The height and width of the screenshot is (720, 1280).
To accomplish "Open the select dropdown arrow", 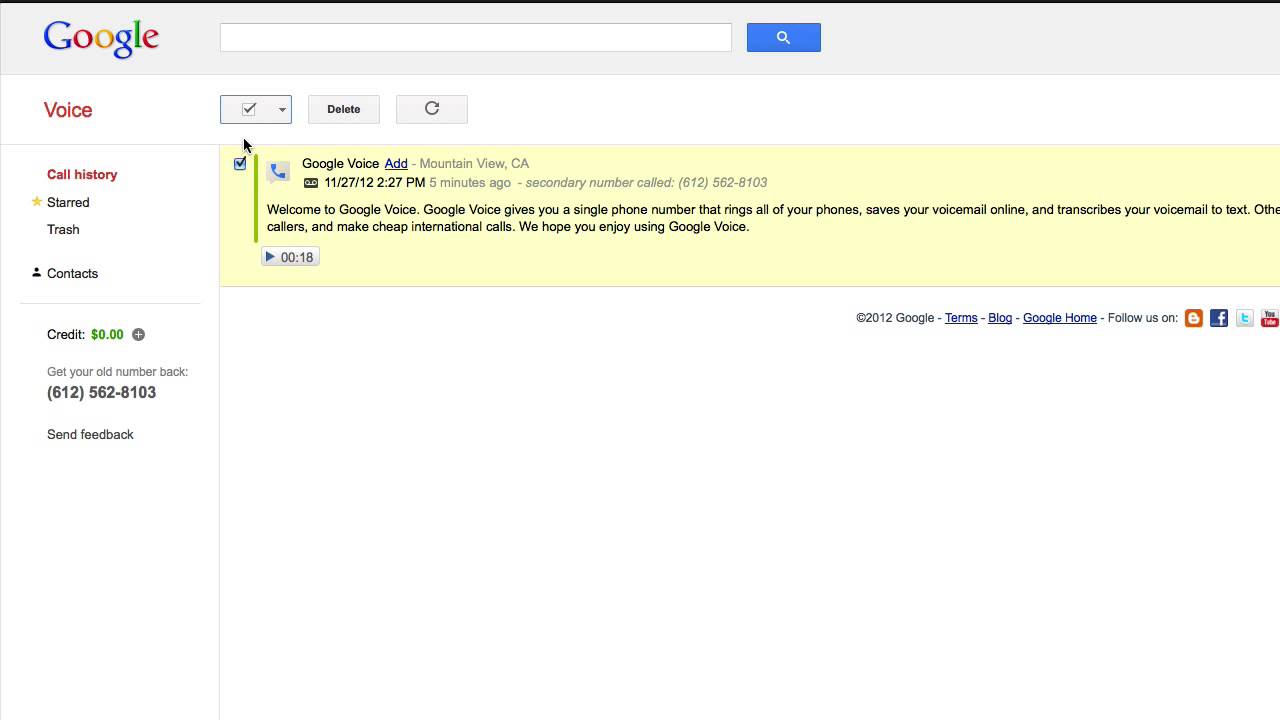I will 282,109.
